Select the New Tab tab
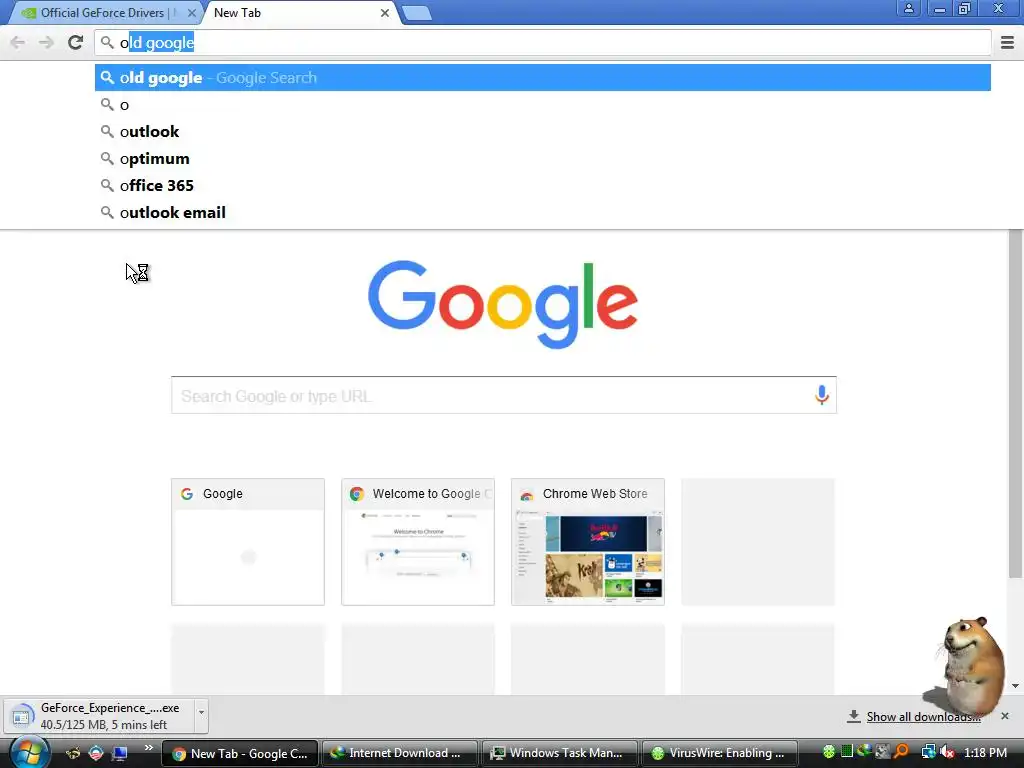 coord(300,13)
